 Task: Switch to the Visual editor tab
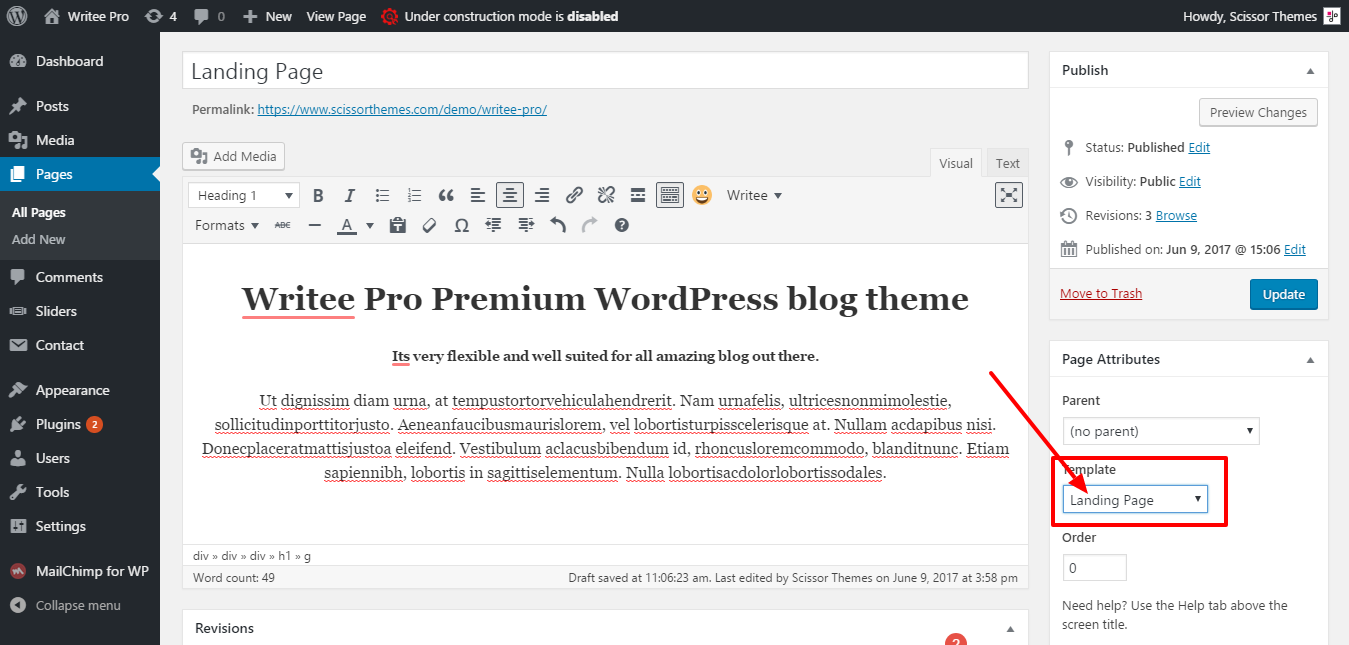pyautogui.click(x=956, y=163)
